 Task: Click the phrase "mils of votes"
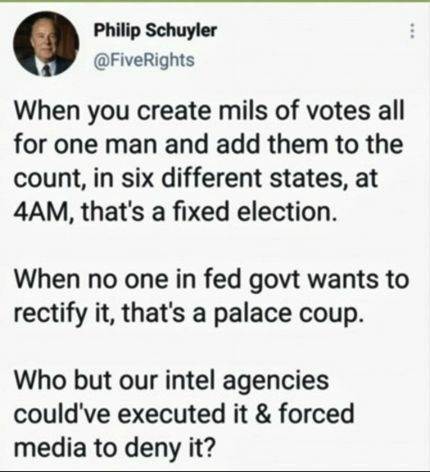(x=285, y=110)
